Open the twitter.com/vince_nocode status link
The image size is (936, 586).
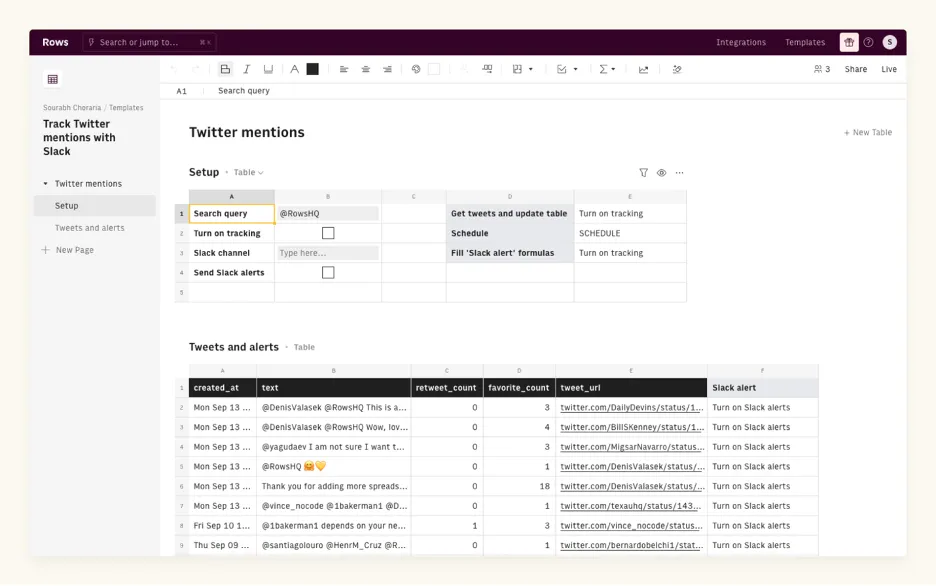tap(631, 526)
